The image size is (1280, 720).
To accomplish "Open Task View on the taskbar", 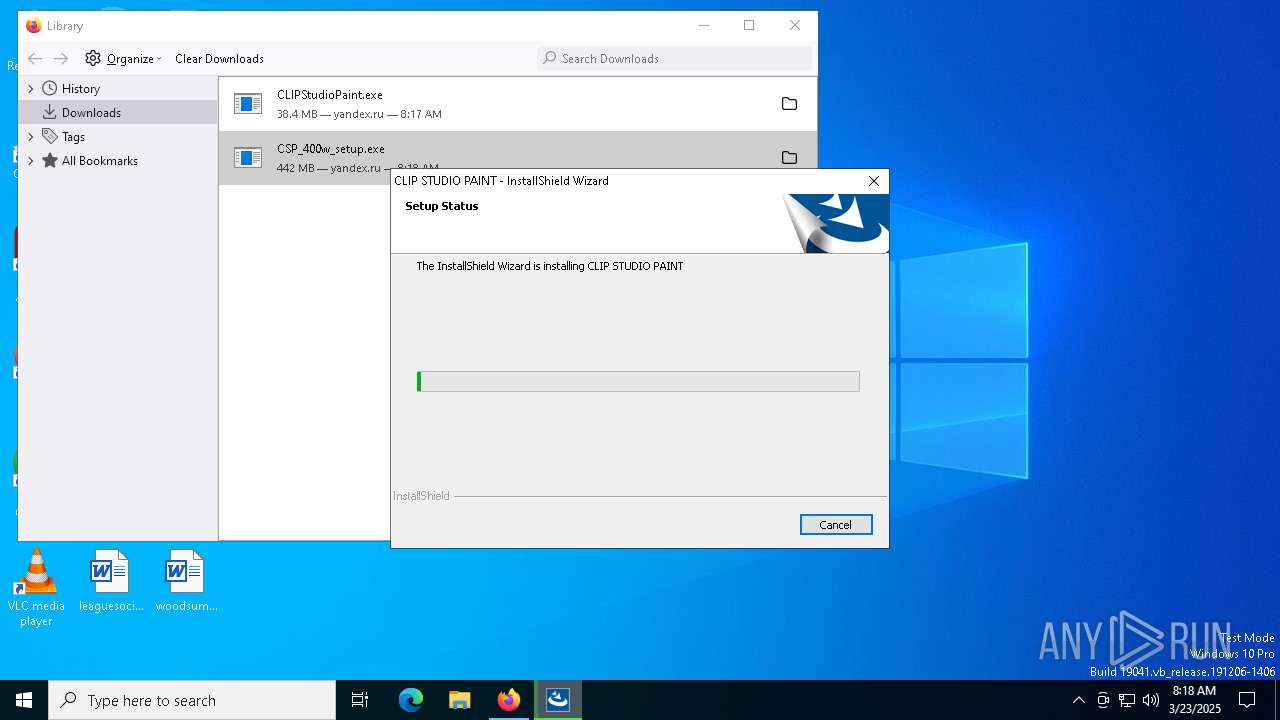I will (x=360, y=700).
